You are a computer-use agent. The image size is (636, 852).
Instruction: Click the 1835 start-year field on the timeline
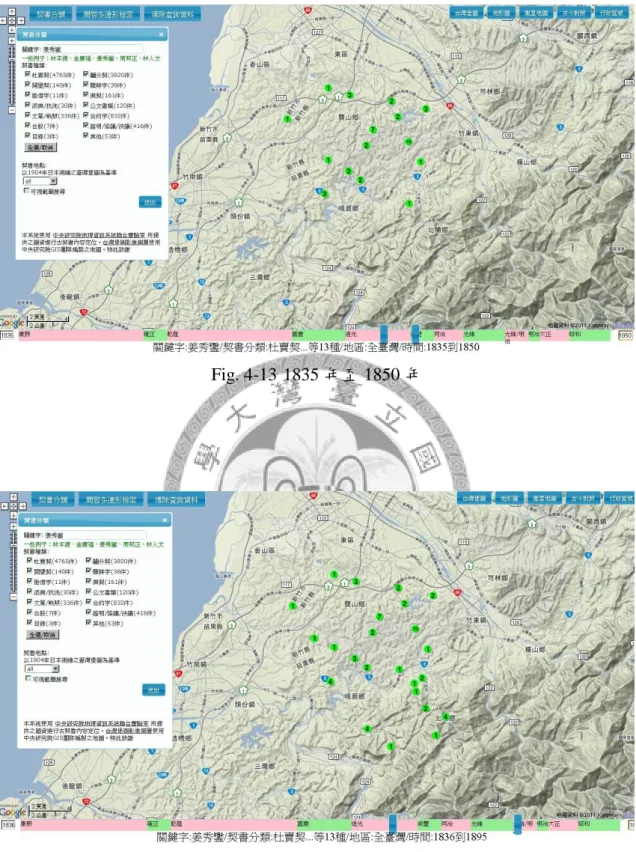point(8,335)
